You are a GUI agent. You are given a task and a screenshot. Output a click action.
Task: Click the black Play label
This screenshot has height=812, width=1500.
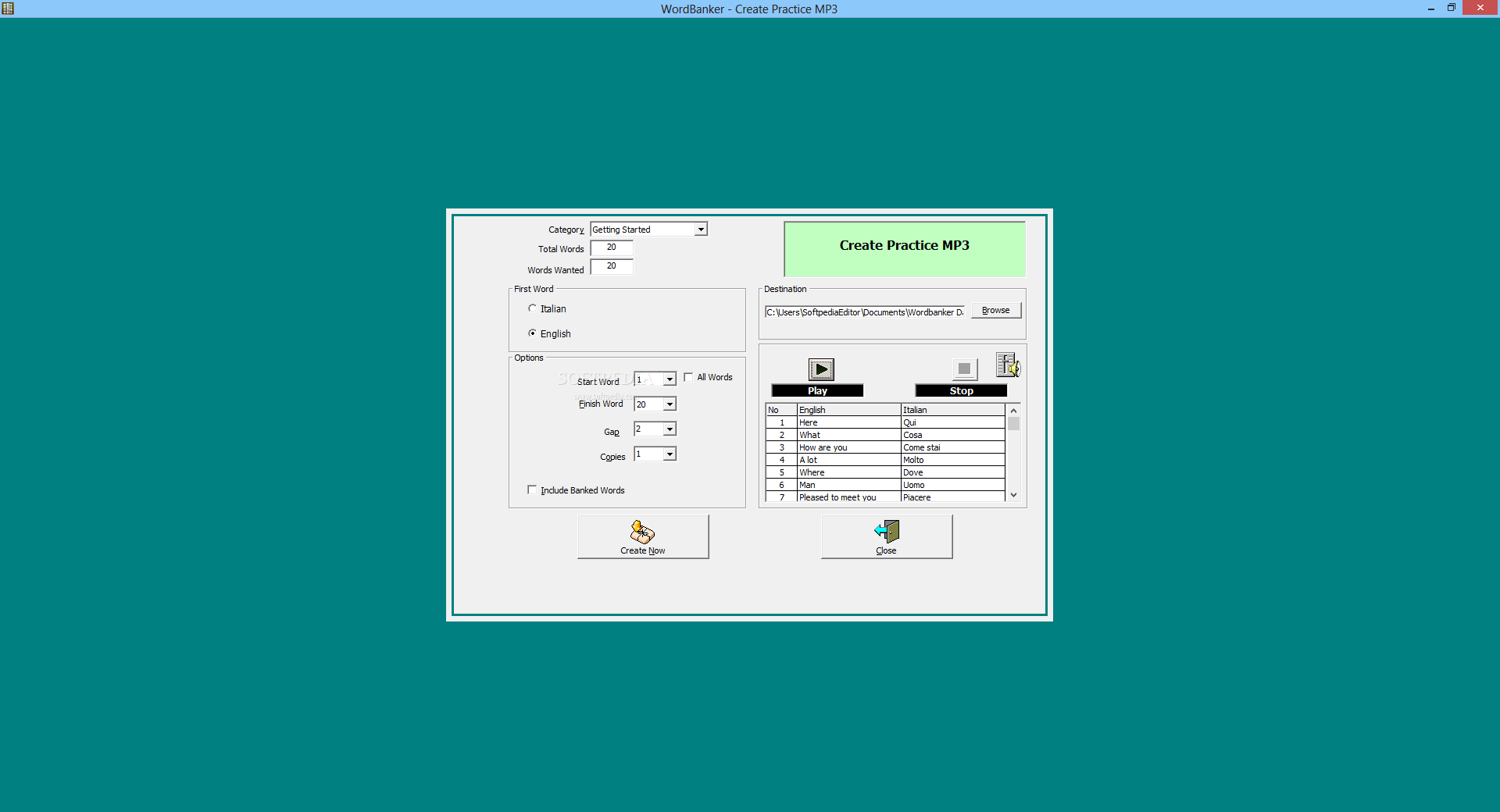pos(817,390)
